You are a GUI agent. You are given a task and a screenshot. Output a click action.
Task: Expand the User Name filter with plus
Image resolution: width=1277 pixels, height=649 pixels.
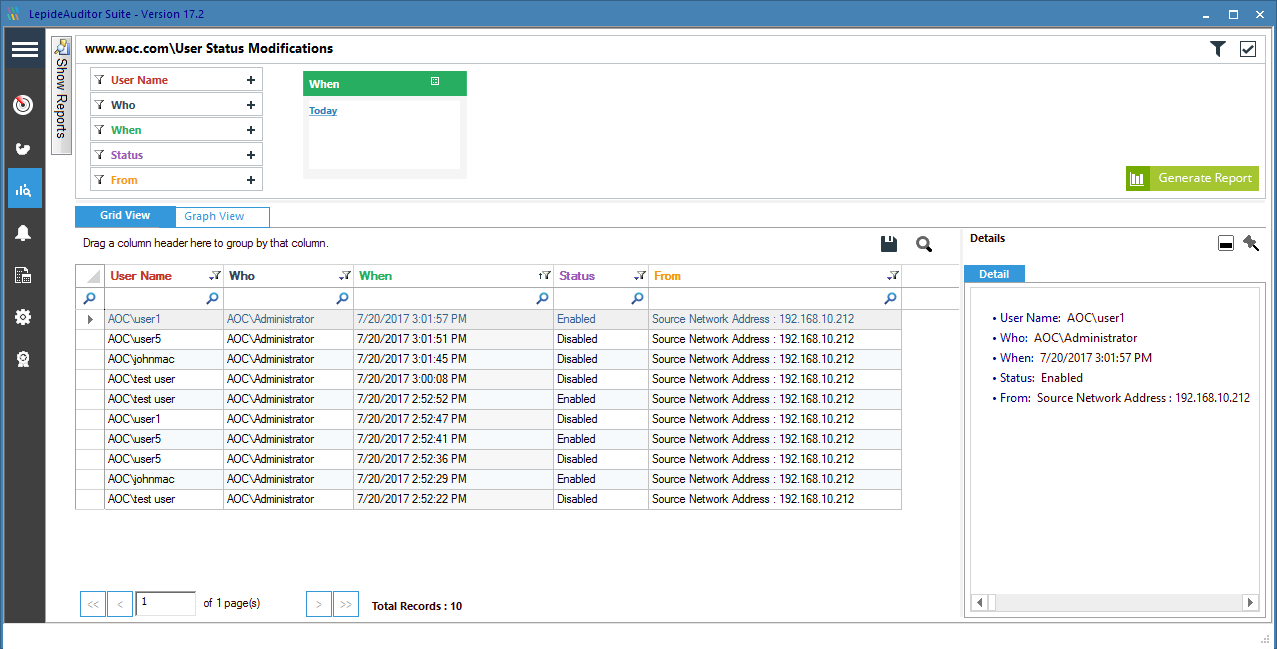click(x=250, y=80)
